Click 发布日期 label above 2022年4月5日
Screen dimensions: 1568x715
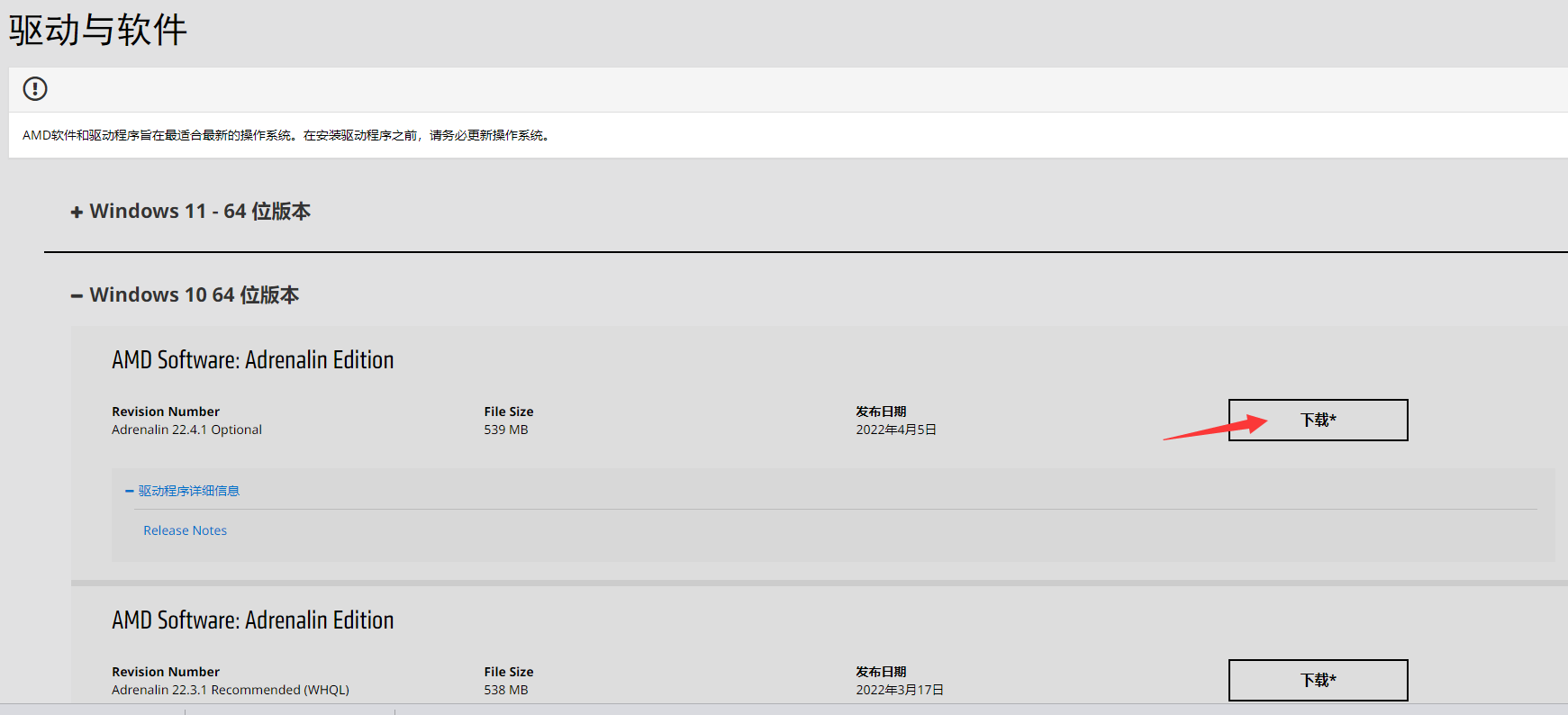[x=881, y=412]
